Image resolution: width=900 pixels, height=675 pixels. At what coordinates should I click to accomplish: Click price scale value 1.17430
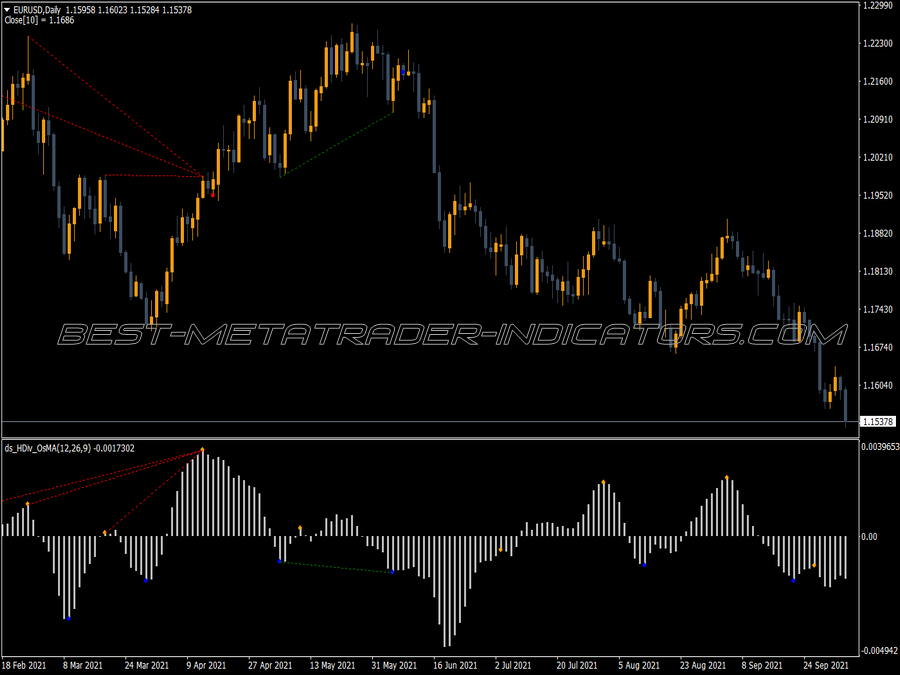tap(878, 309)
